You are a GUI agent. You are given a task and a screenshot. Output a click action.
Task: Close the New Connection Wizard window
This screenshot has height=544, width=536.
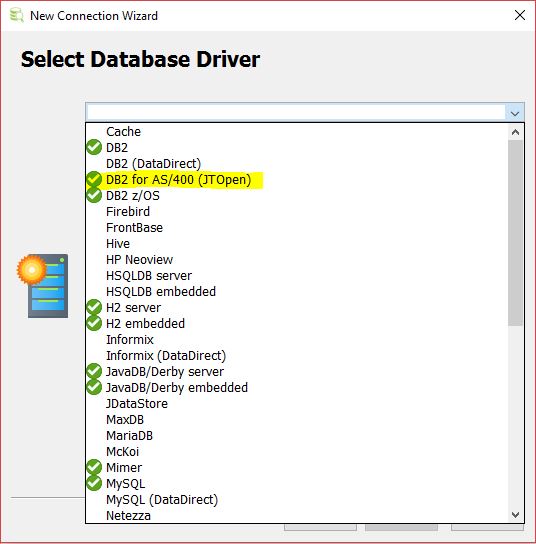click(x=520, y=15)
